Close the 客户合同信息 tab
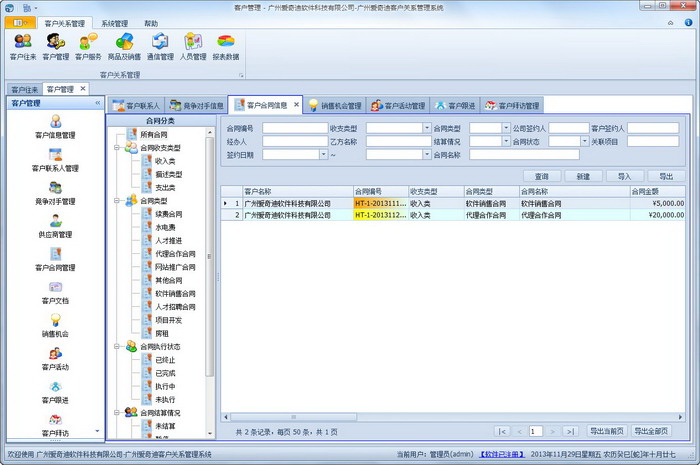The height and width of the screenshot is (465, 700). 296,104
